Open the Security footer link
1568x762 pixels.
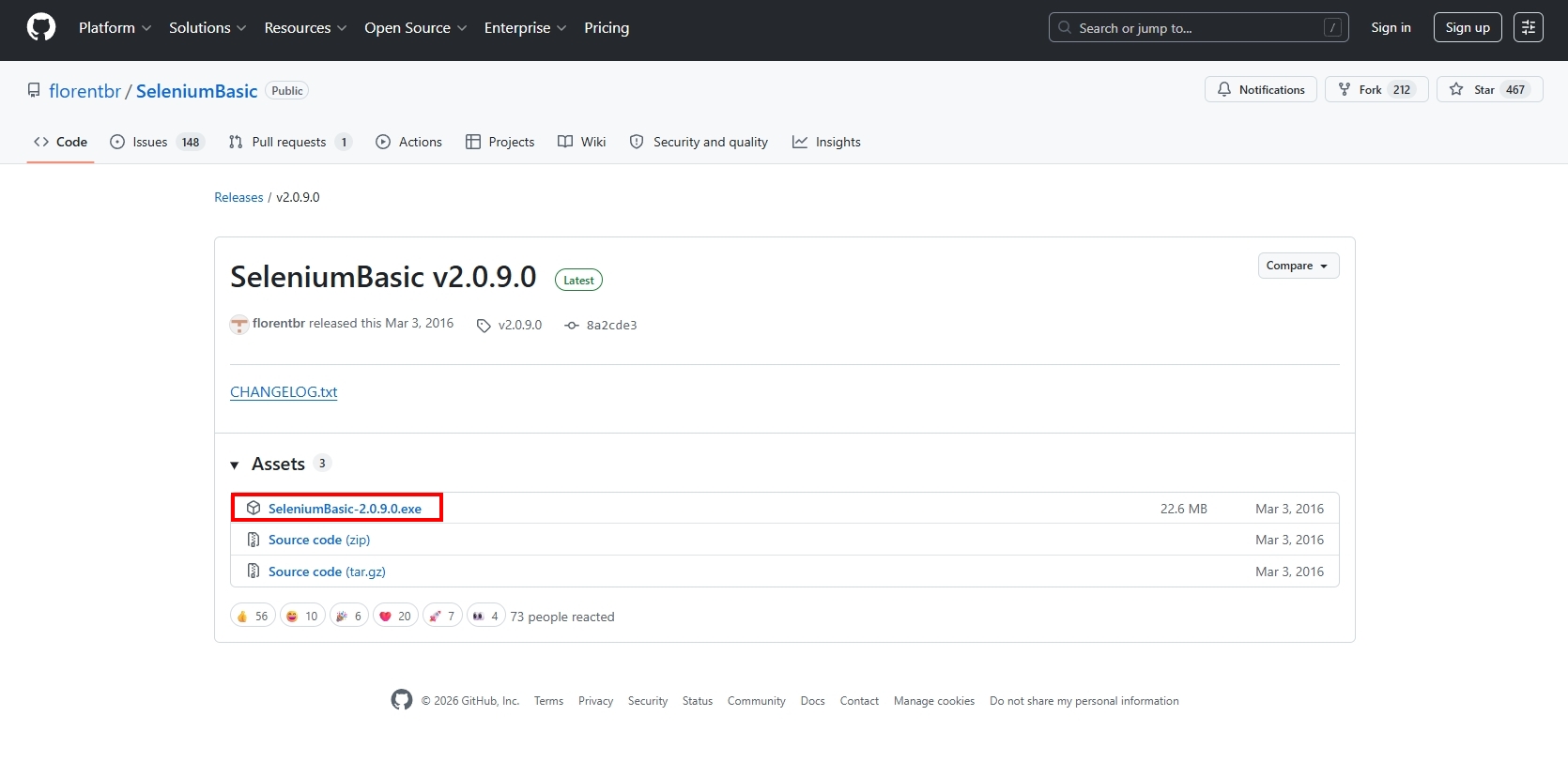click(648, 701)
